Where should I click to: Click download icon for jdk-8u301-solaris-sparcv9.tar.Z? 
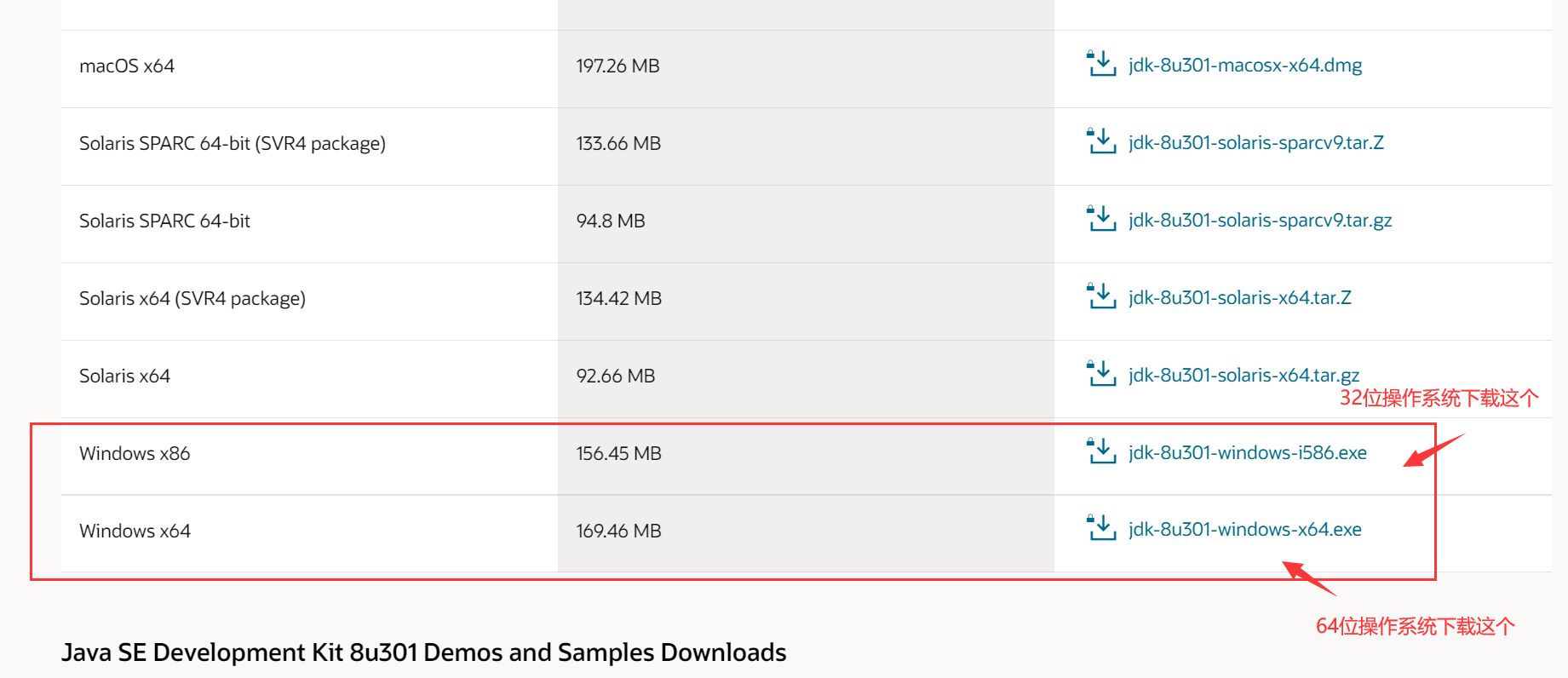pos(1101,141)
